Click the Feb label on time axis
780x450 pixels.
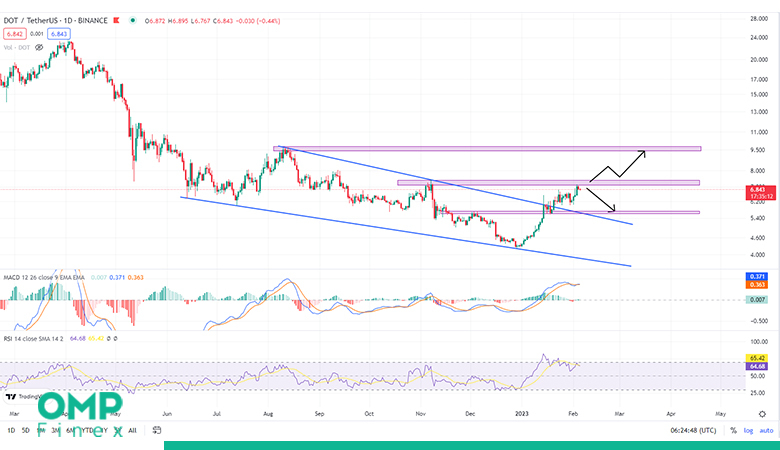pos(573,414)
